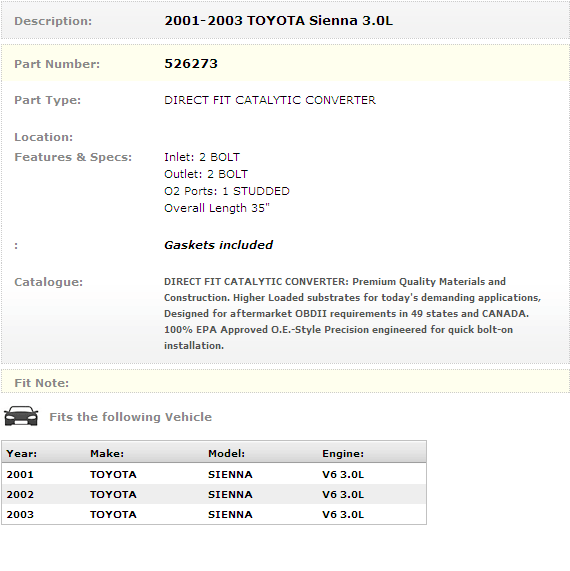The width and height of the screenshot is (570, 571).
Task: Click the Engine column header
Action: [343, 453]
